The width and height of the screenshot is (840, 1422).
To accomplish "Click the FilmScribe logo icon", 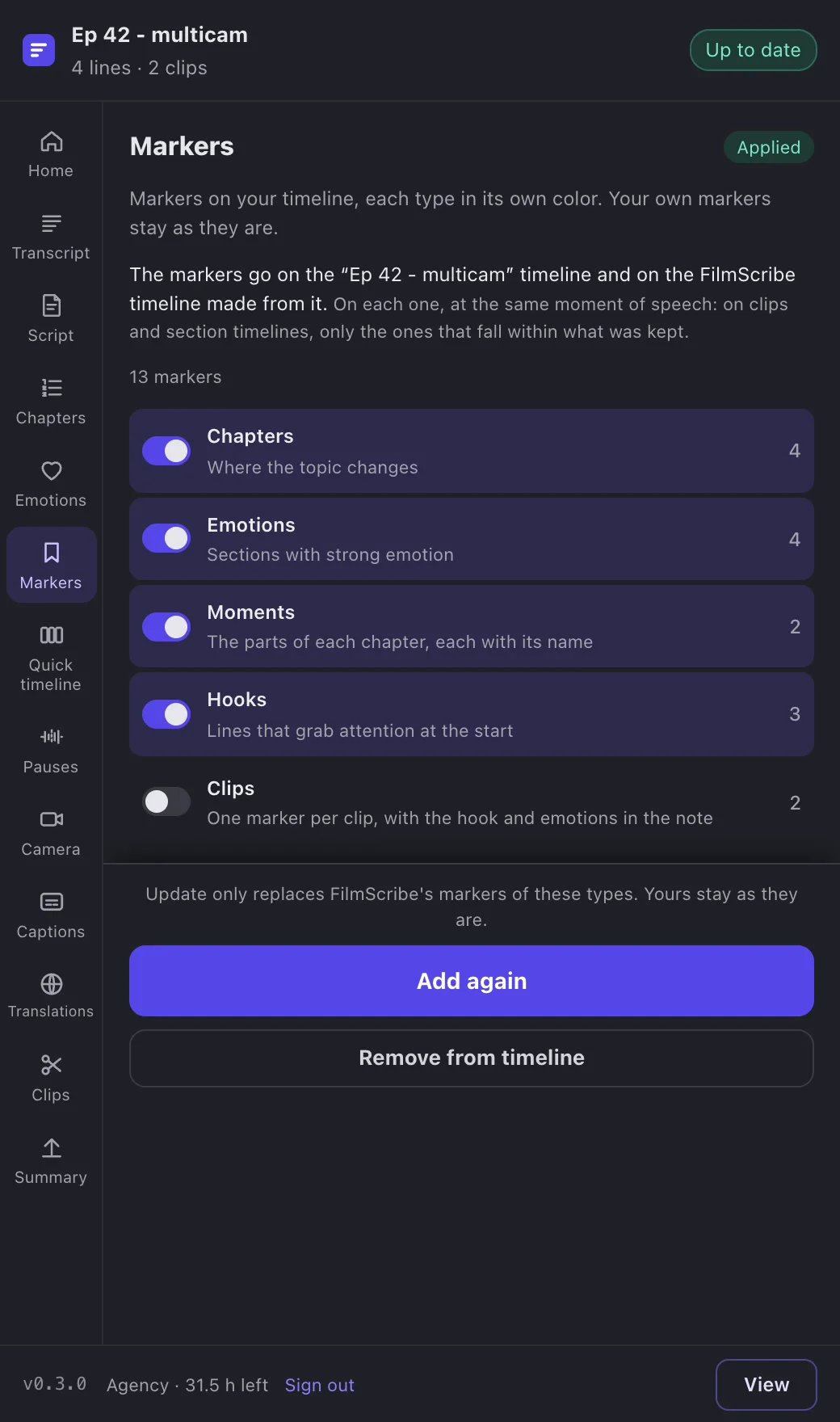I will [39, 50].
